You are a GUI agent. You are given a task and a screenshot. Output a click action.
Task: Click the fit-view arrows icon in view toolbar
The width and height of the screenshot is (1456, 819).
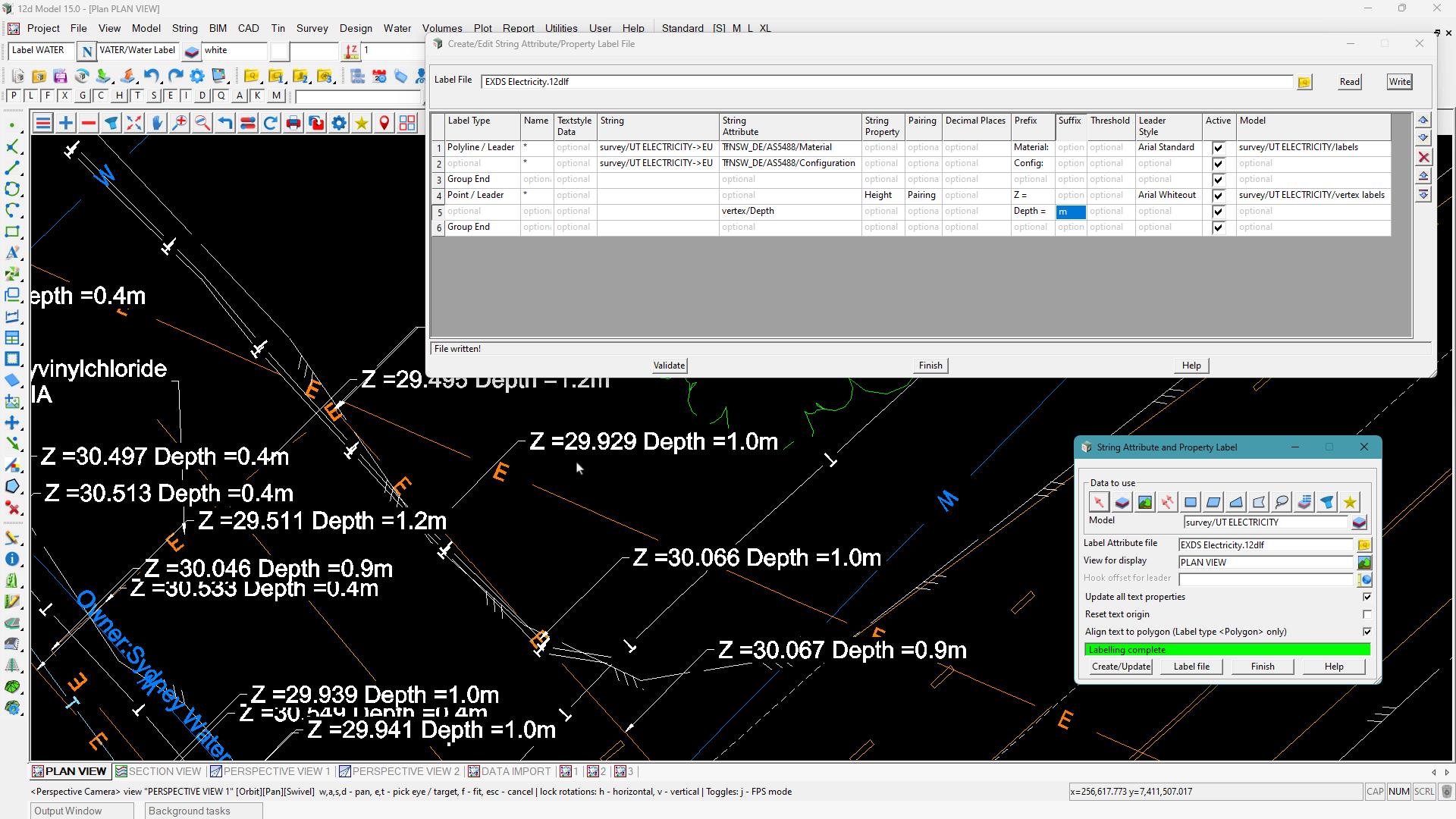click(x=134, y=124)
